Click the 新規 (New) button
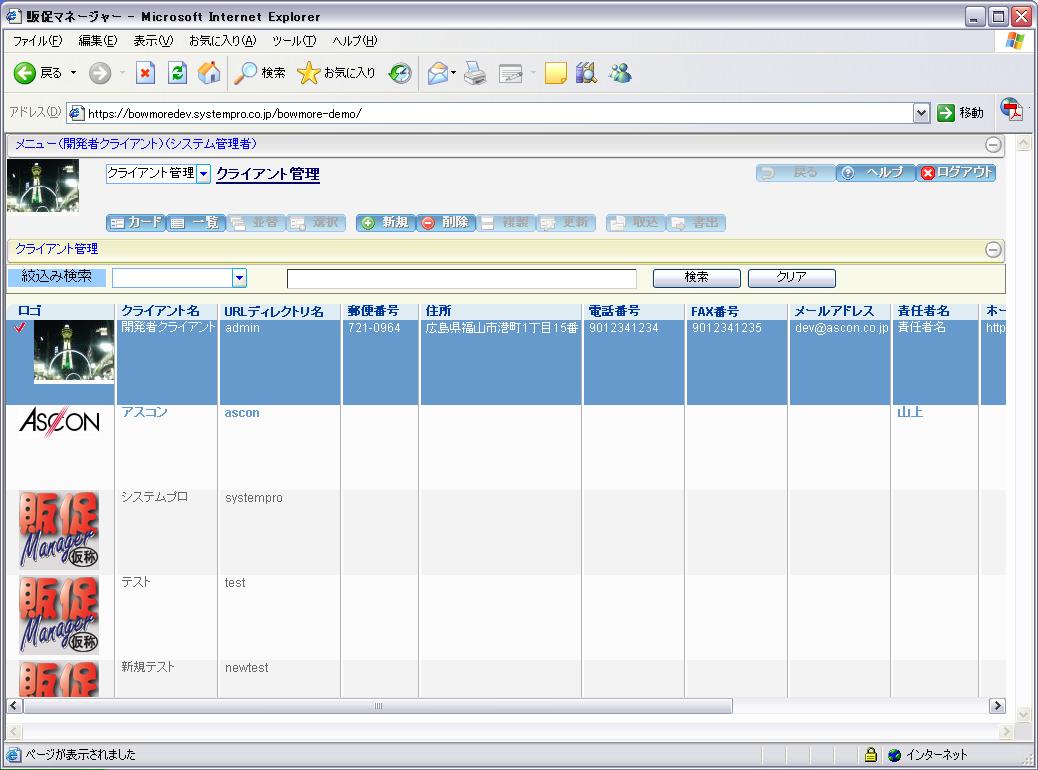The image size is (1038, 770). tap(385, 222)
